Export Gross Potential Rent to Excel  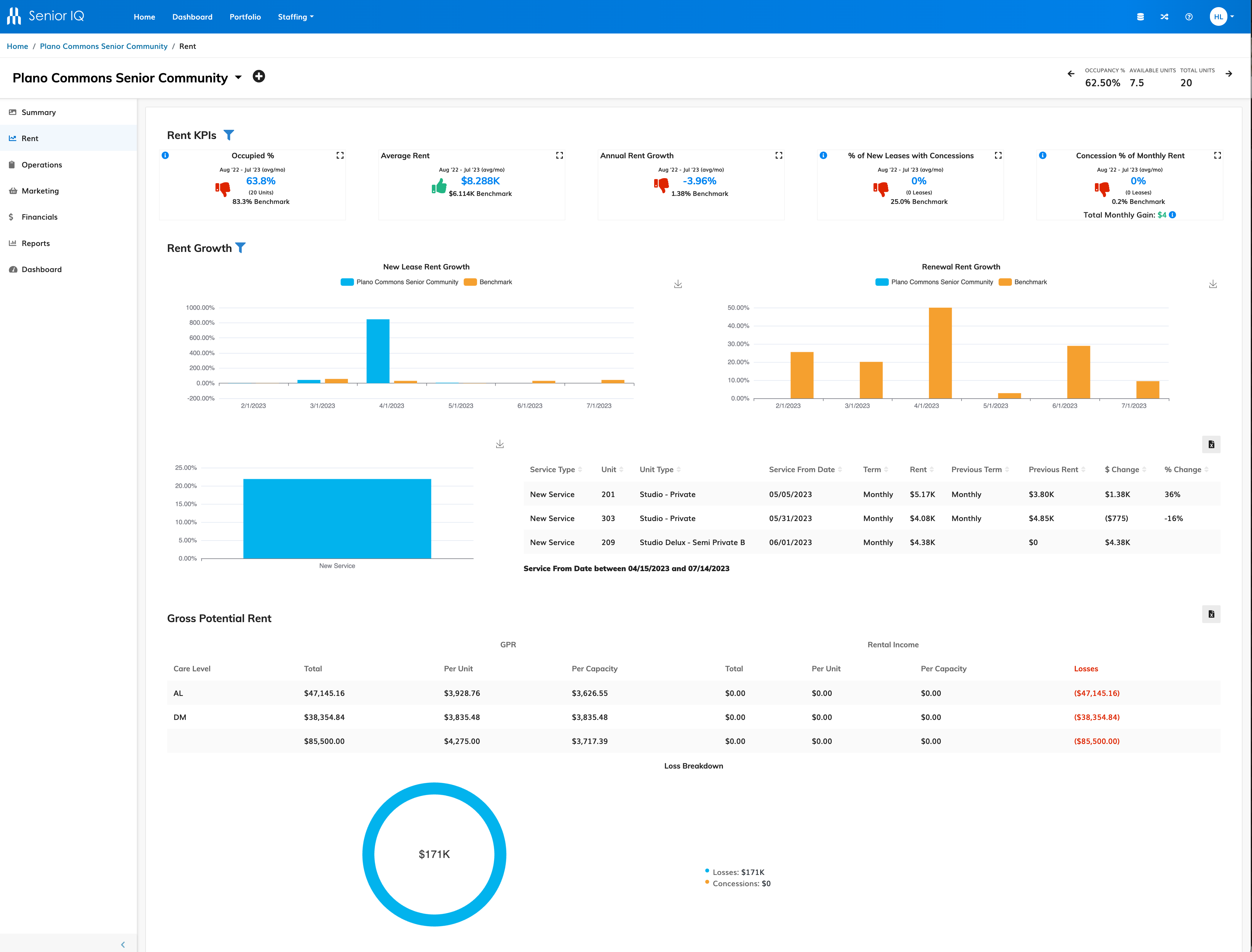1211,614
